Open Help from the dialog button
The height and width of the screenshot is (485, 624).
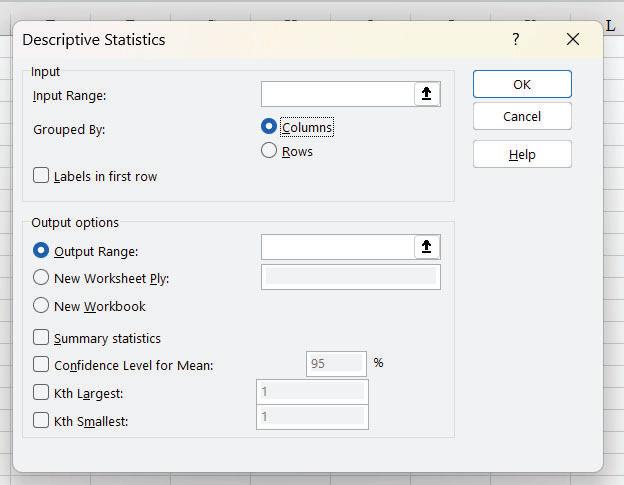[x=522, y=154]
